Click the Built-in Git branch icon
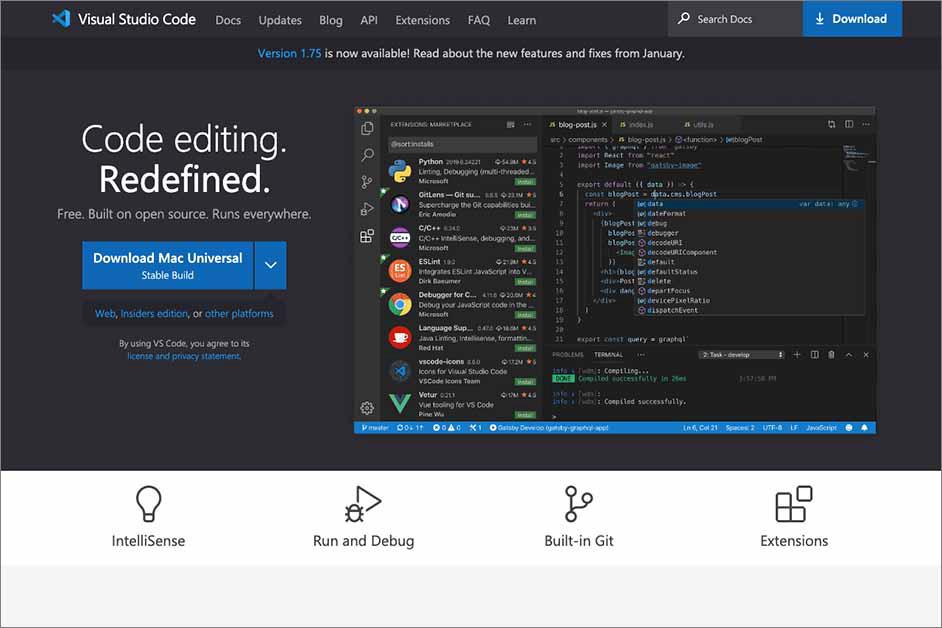 click(x=578, y=503)
